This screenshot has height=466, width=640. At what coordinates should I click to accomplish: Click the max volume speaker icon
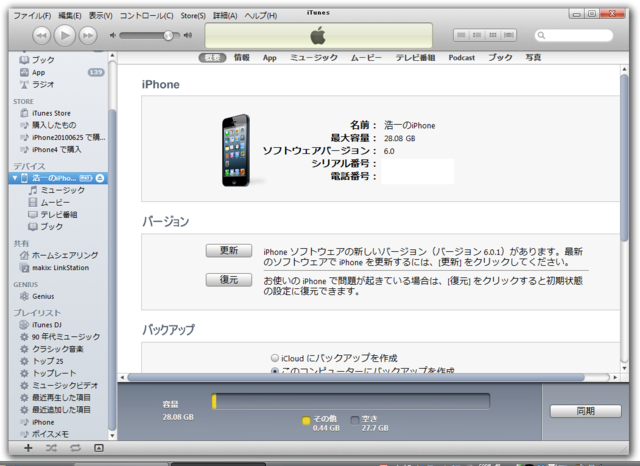tap(188, 36)
